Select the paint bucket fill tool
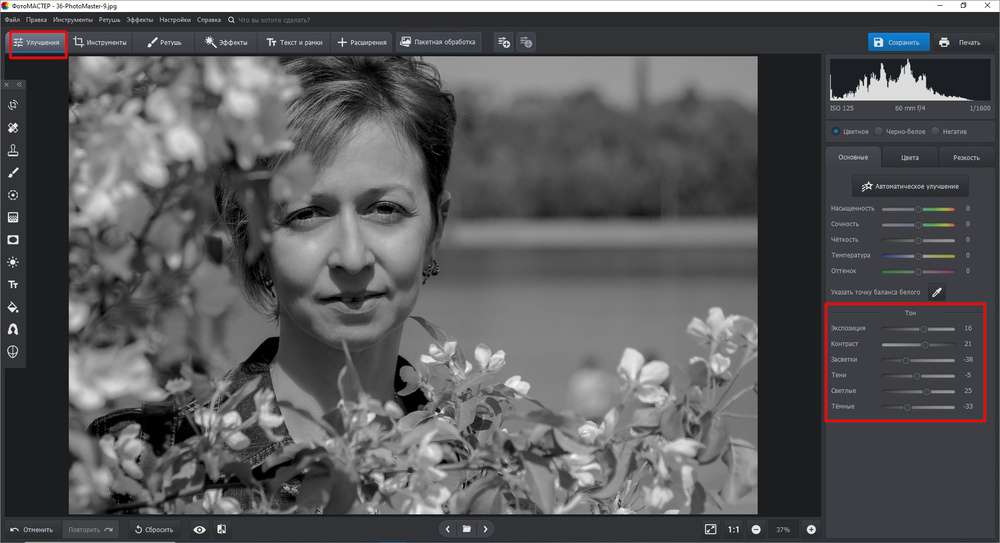Image resolution: width=1000 pixels, height=543 pixels. click(x=13, y=307)
